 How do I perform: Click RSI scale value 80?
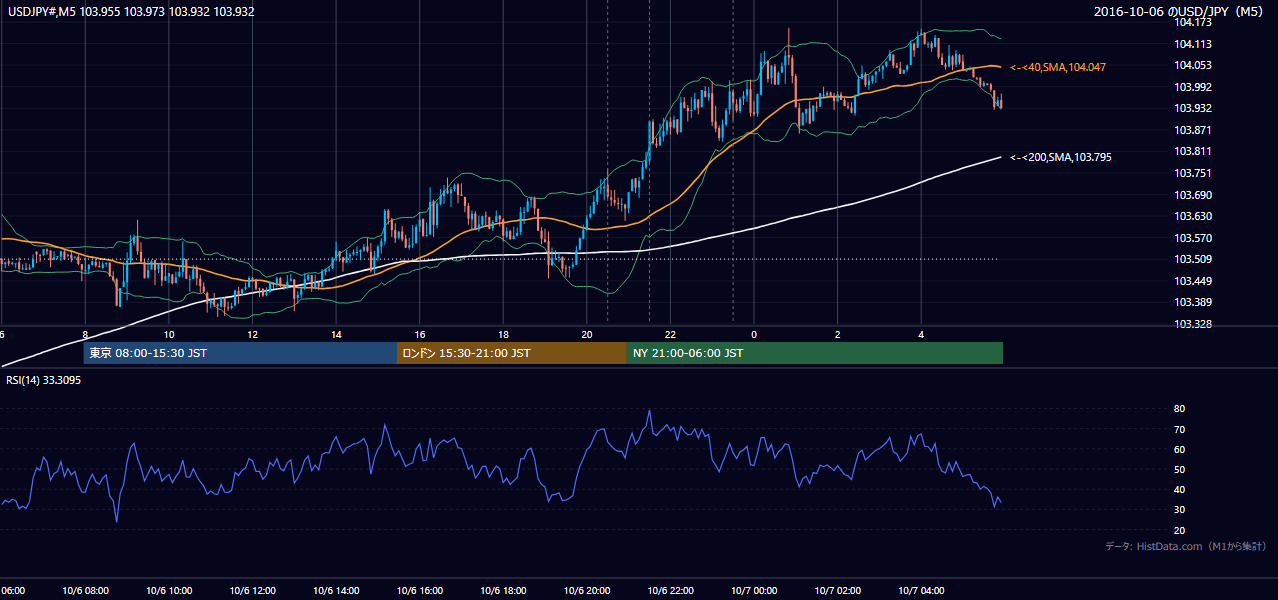[x=1179, y=409]
